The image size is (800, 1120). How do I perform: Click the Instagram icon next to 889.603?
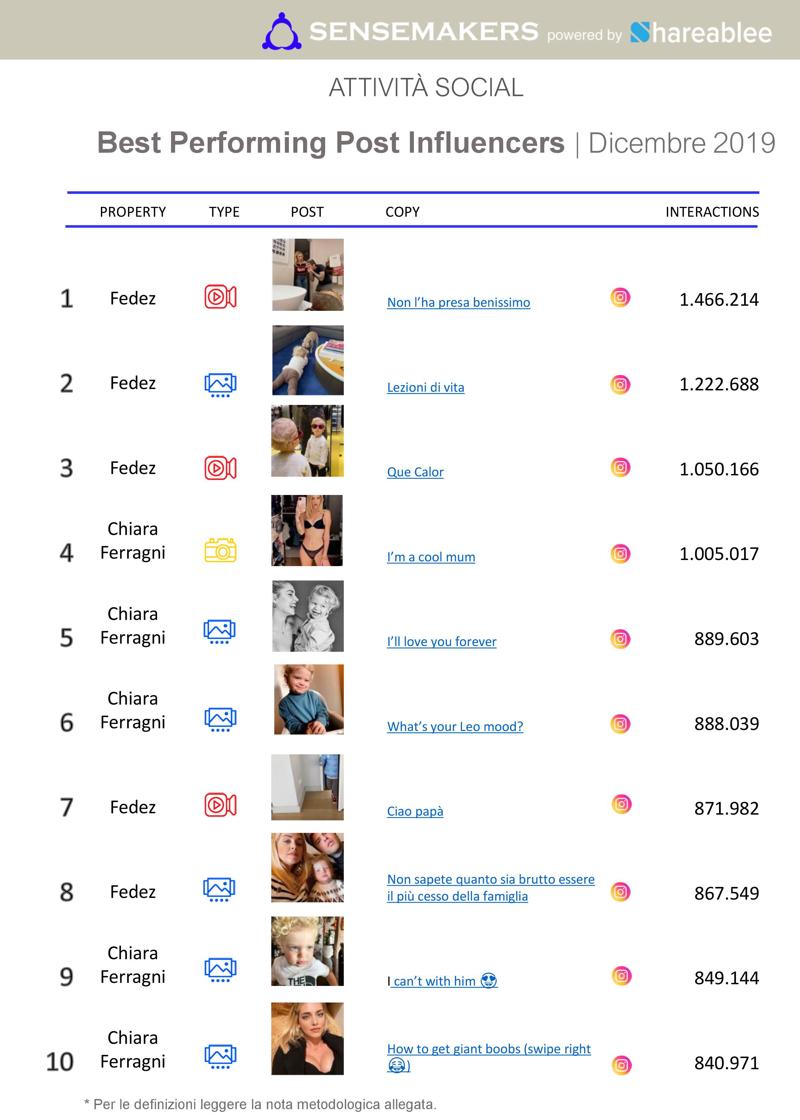tap(621, 639)
